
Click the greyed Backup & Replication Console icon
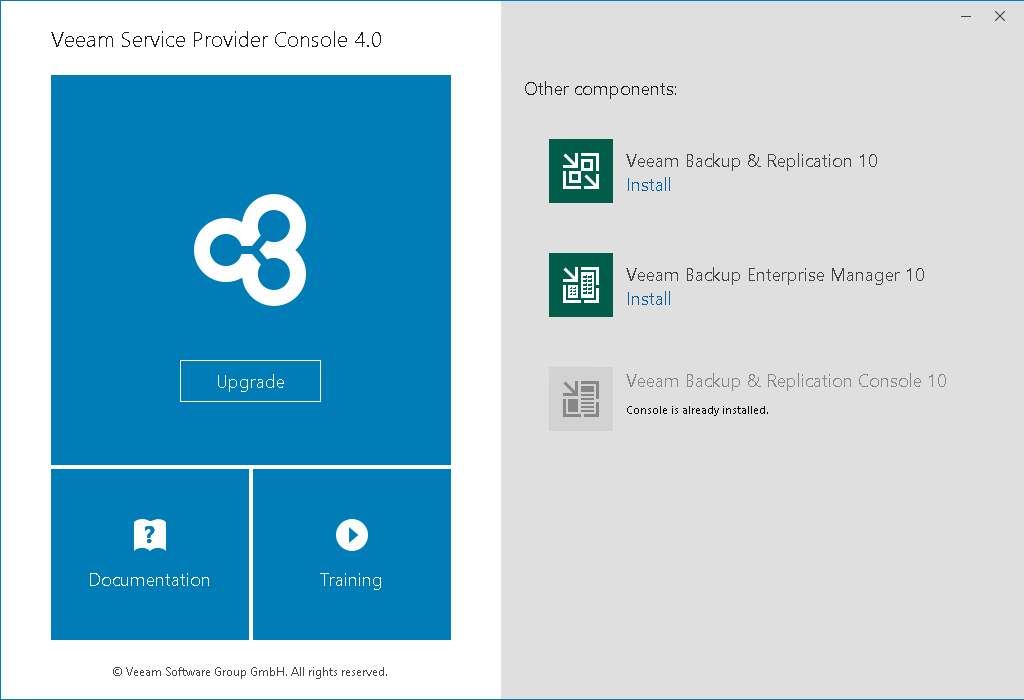(581, 399)
